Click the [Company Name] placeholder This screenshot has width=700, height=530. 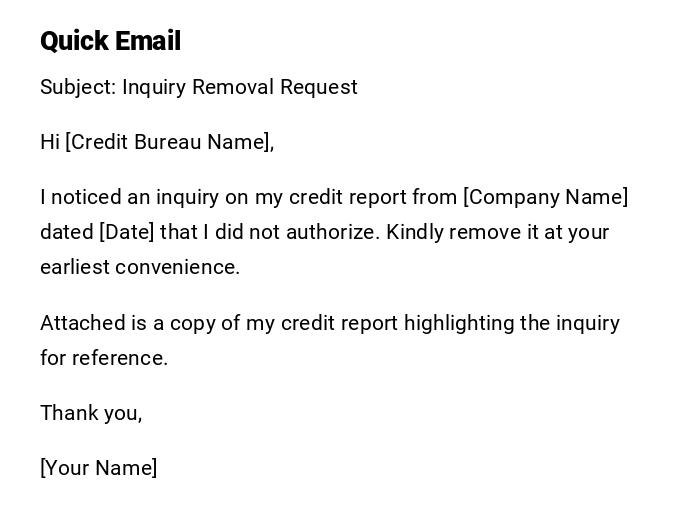point(545,197)
